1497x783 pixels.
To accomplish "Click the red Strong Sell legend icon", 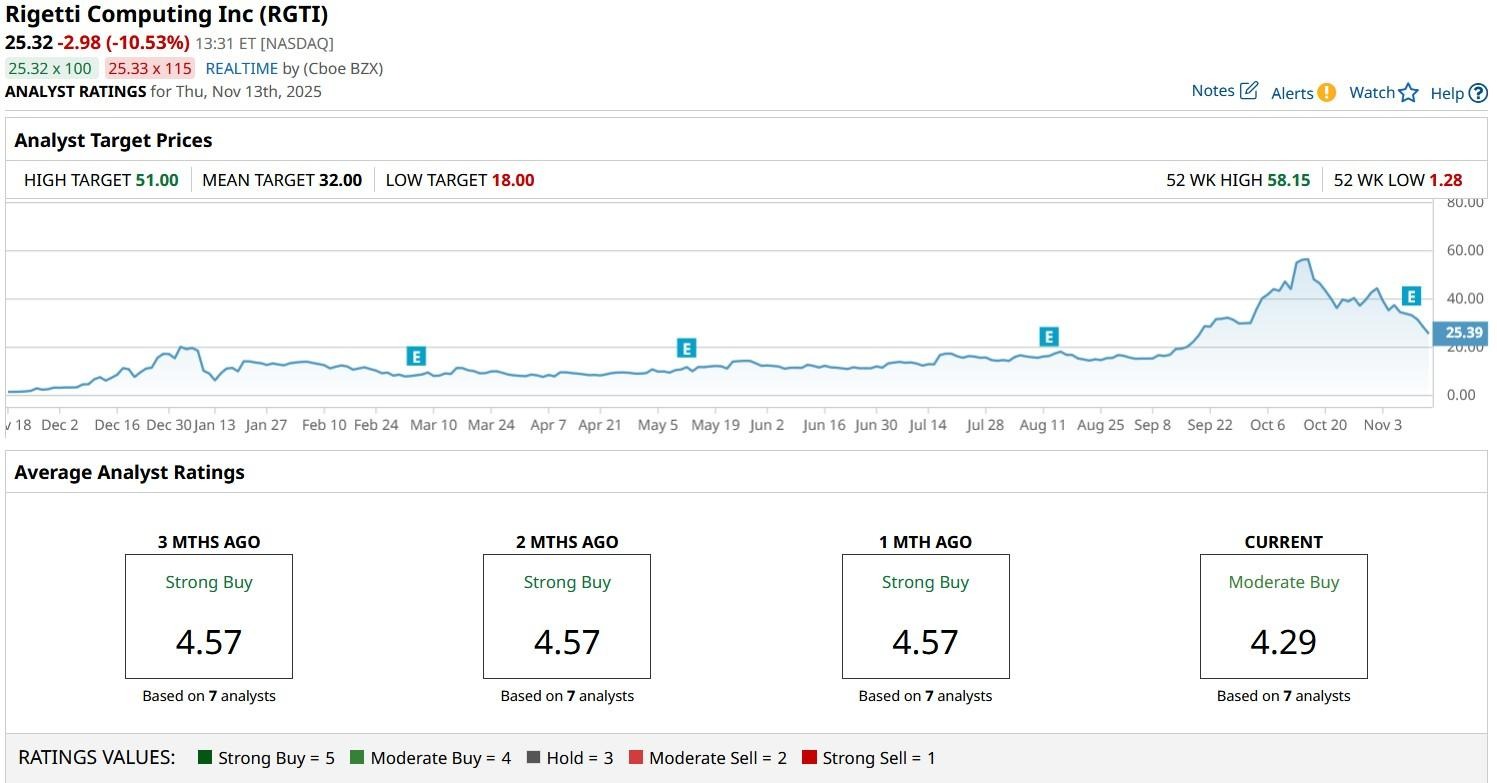I will (808, 757).
